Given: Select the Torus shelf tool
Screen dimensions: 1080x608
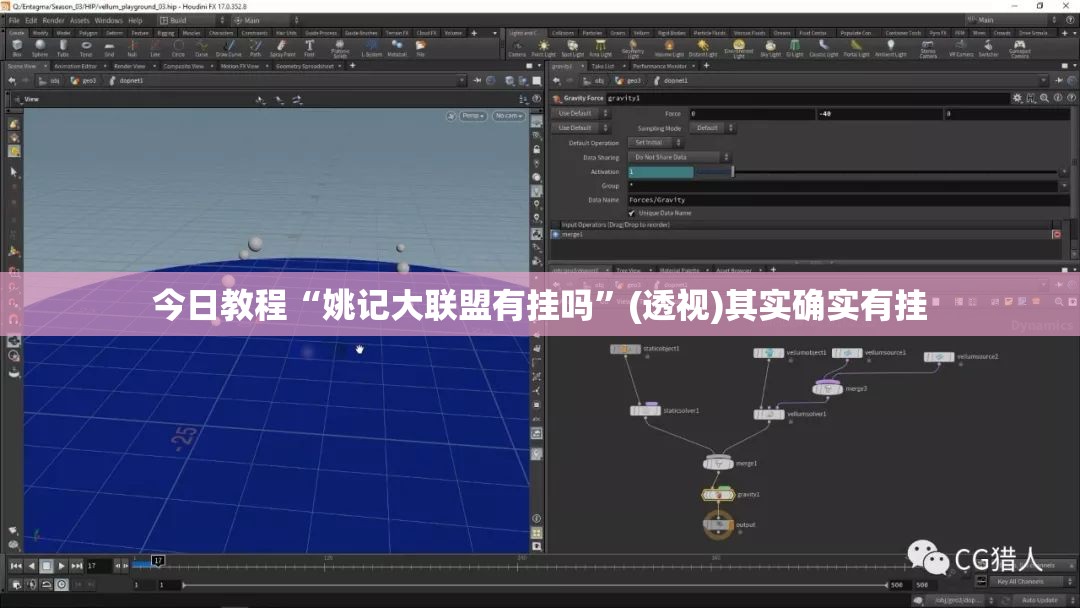Looking at the screenshot, I should pyautogui.click(x=86, y=48).
